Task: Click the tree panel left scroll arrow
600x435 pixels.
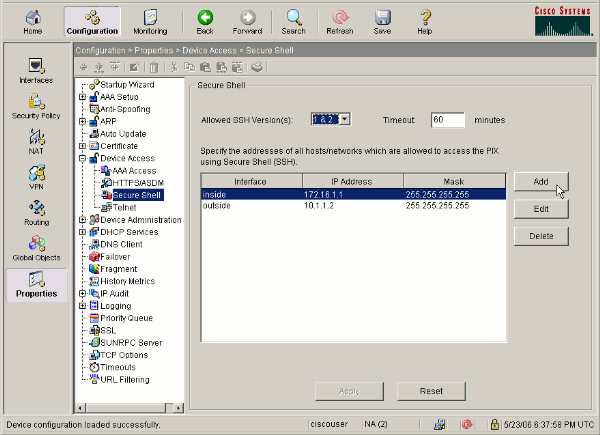Action: (80, 408)
